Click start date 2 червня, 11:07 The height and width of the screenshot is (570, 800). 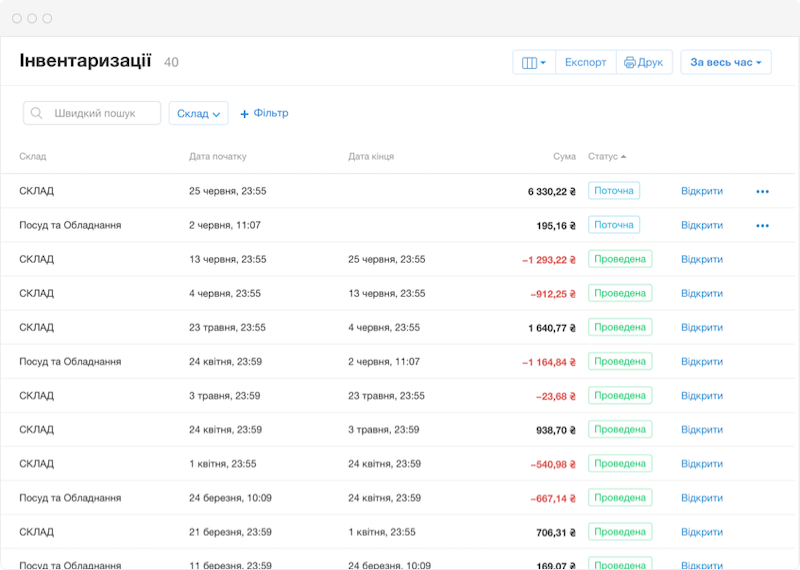point(224,225)
